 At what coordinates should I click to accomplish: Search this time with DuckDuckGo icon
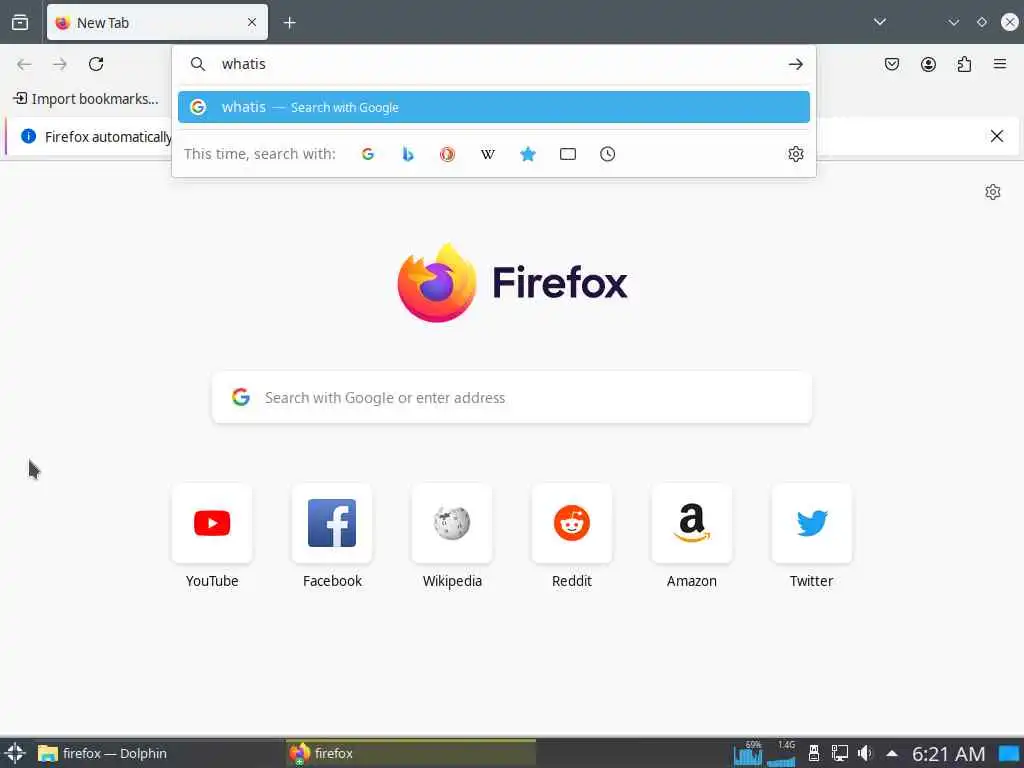[x=447, y=154]
